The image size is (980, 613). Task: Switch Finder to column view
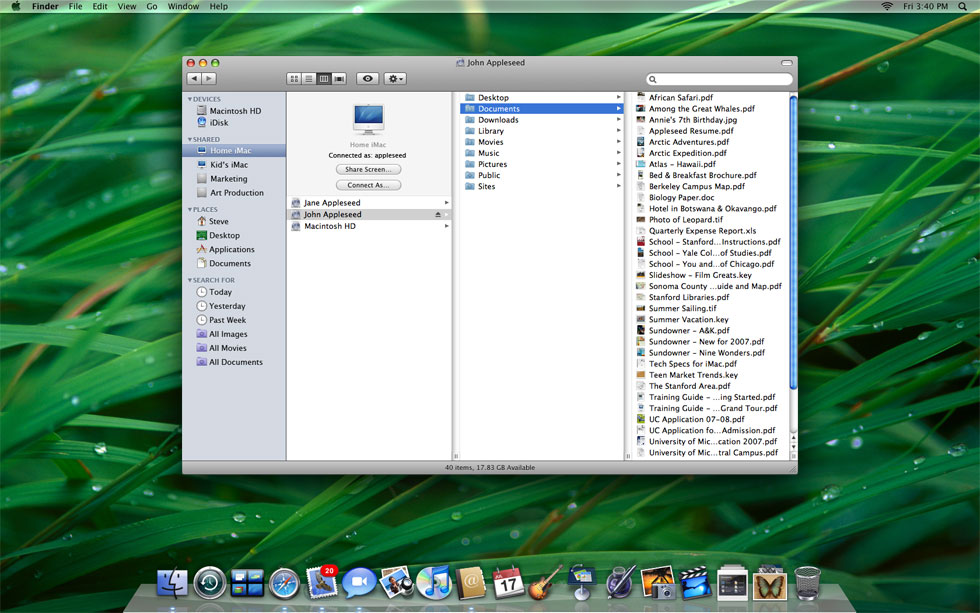tap(324, 79)
